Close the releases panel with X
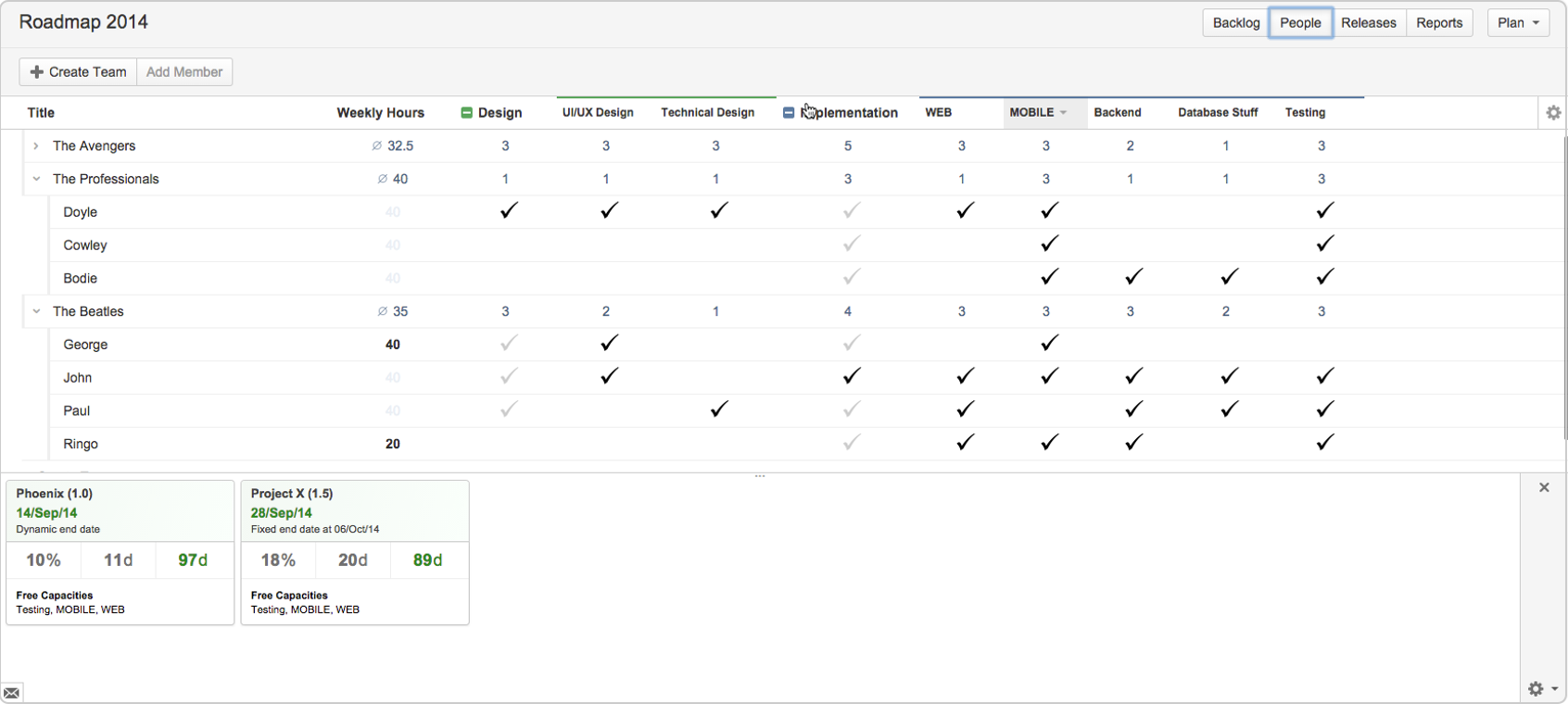The height and width of the screenshot is (704, 1568). point(1544,487)
